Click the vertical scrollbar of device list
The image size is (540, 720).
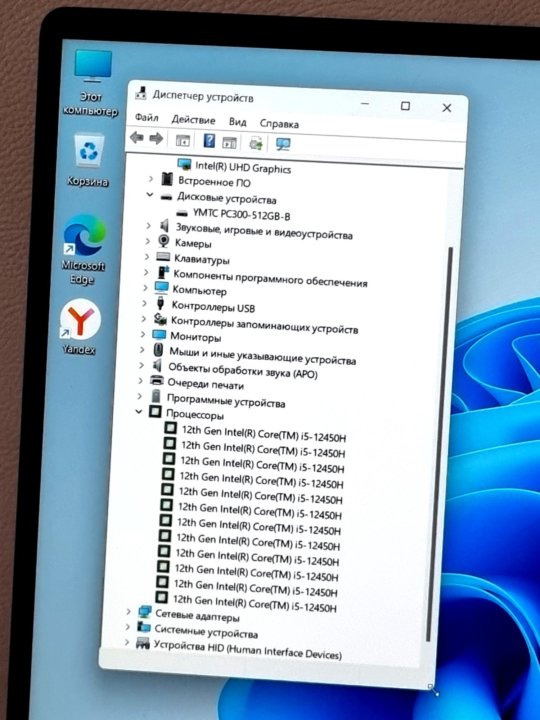[x=439, y=443]
